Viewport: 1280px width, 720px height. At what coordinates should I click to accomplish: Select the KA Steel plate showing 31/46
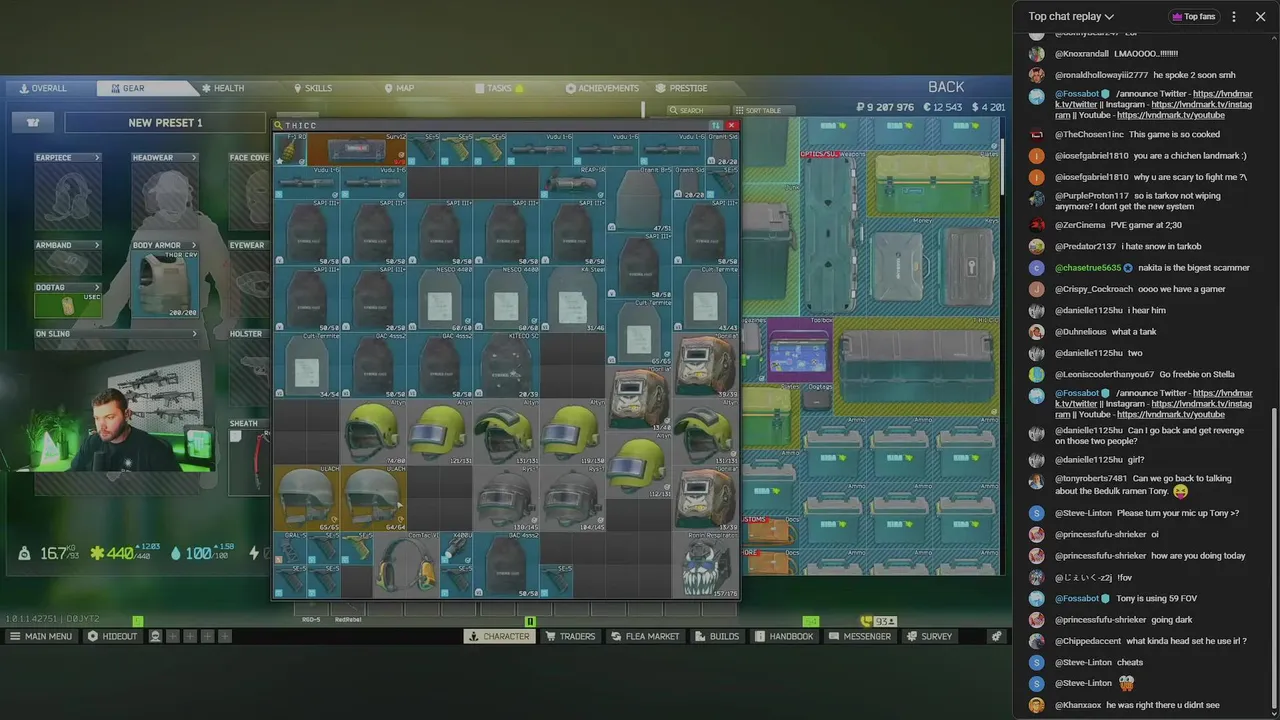point(573,299)
